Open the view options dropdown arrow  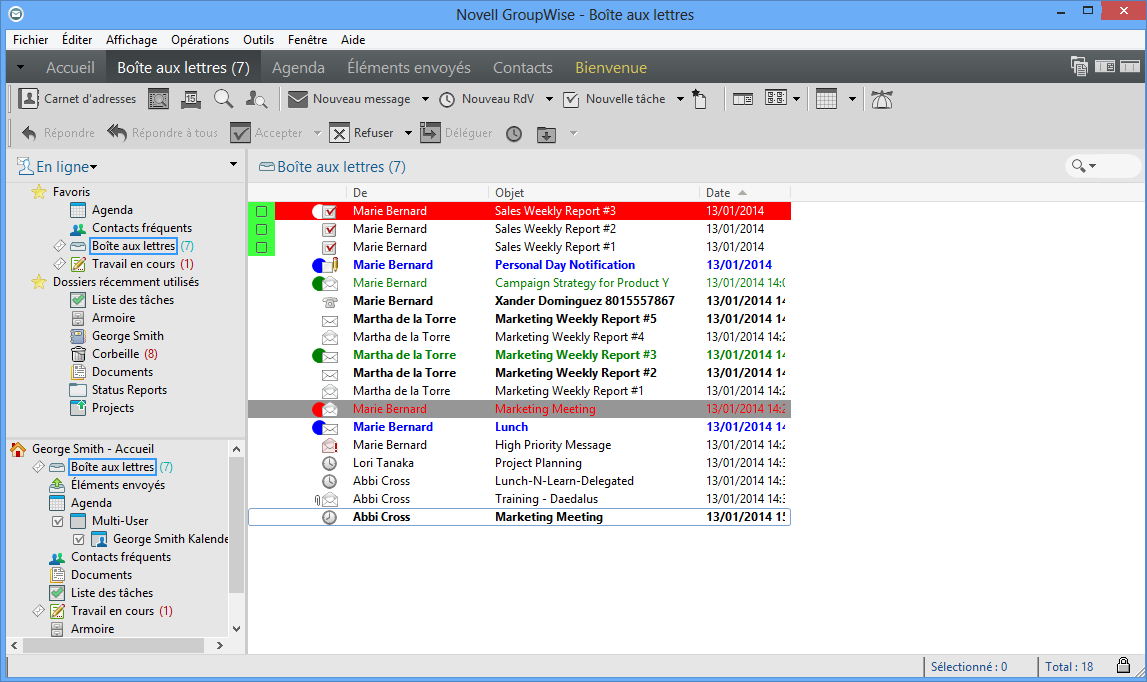[797, 100]
